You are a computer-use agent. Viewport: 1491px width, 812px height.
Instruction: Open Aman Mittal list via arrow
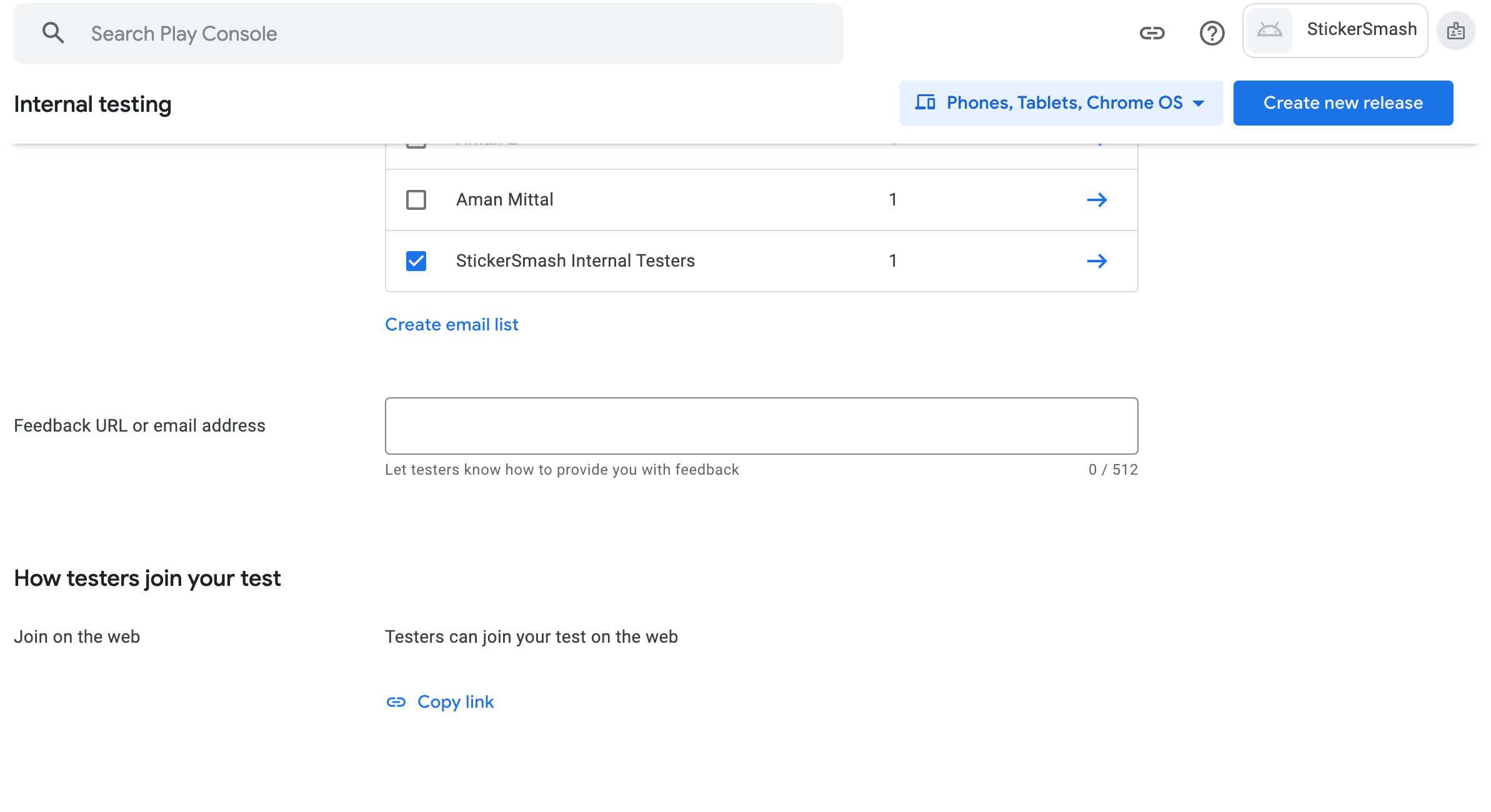(1097, 200)
